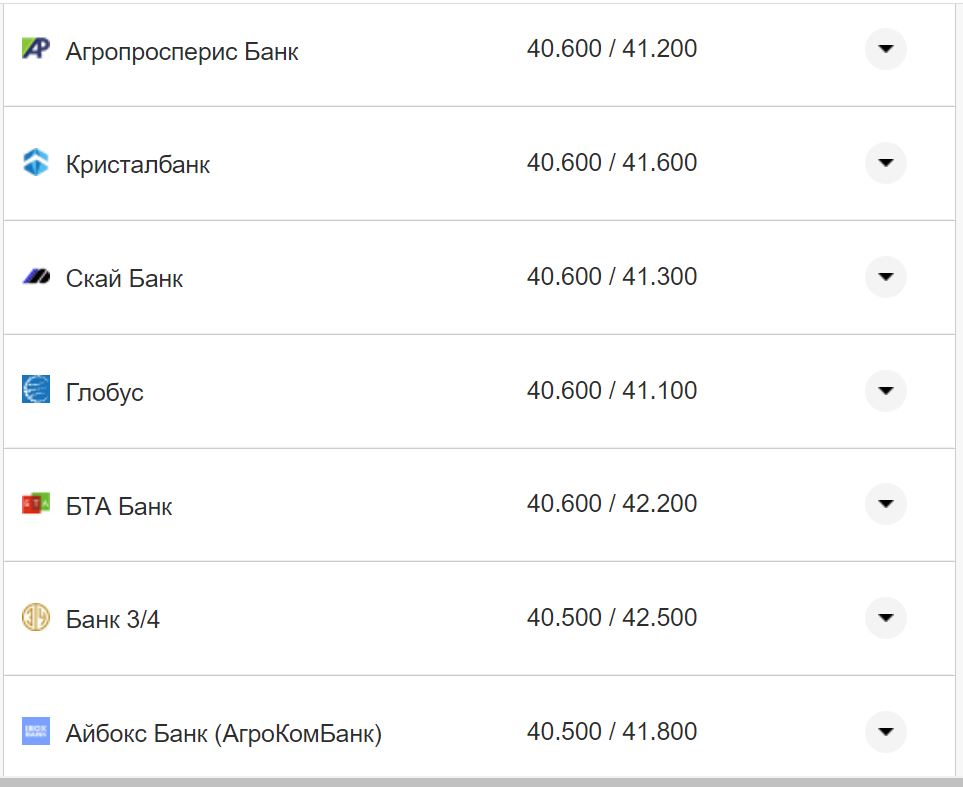Expand the Кристалбанк row details
Viewport: 963px width, 787px height.
coord(885,163)
